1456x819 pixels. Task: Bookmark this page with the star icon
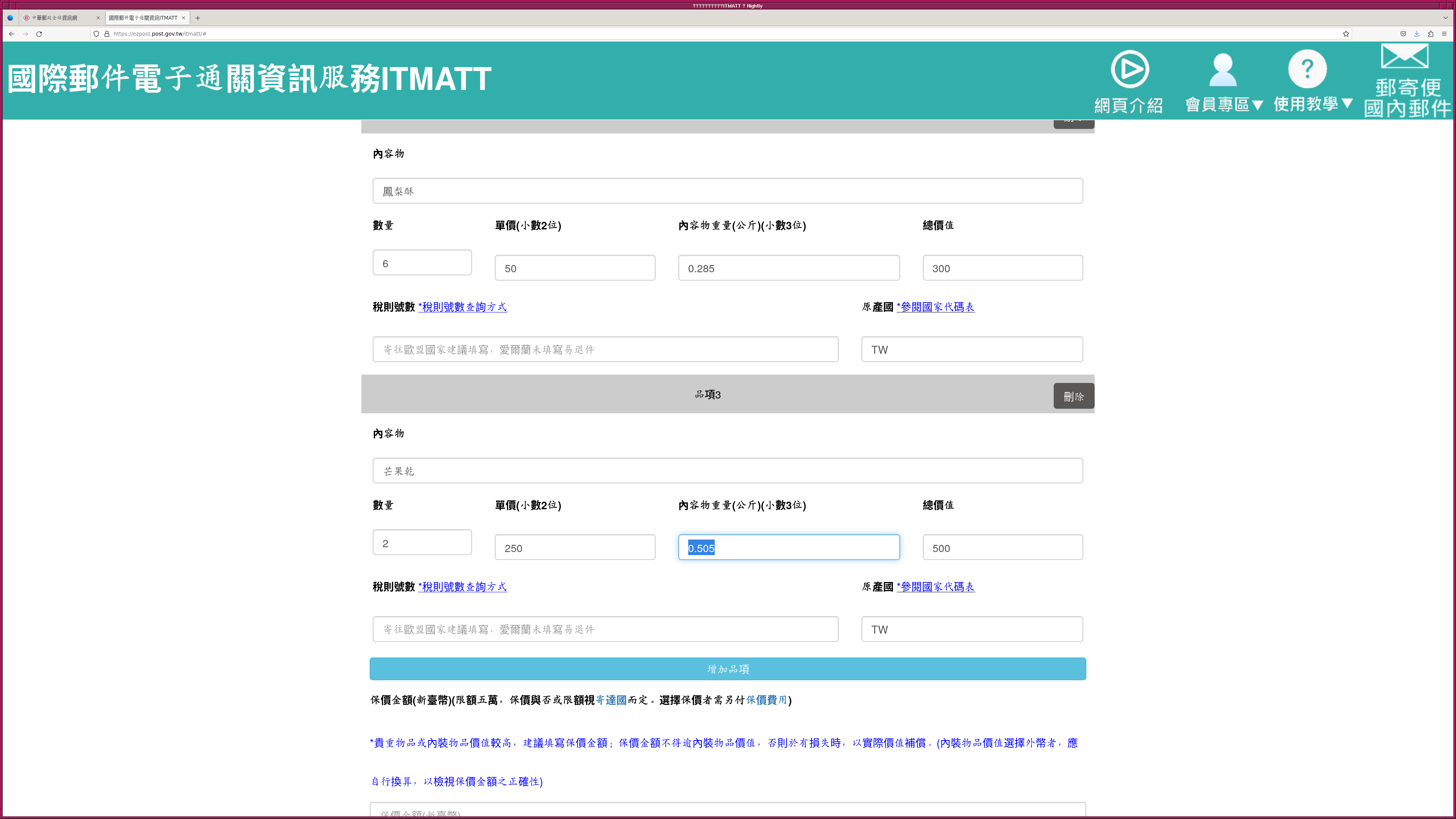1346,34
